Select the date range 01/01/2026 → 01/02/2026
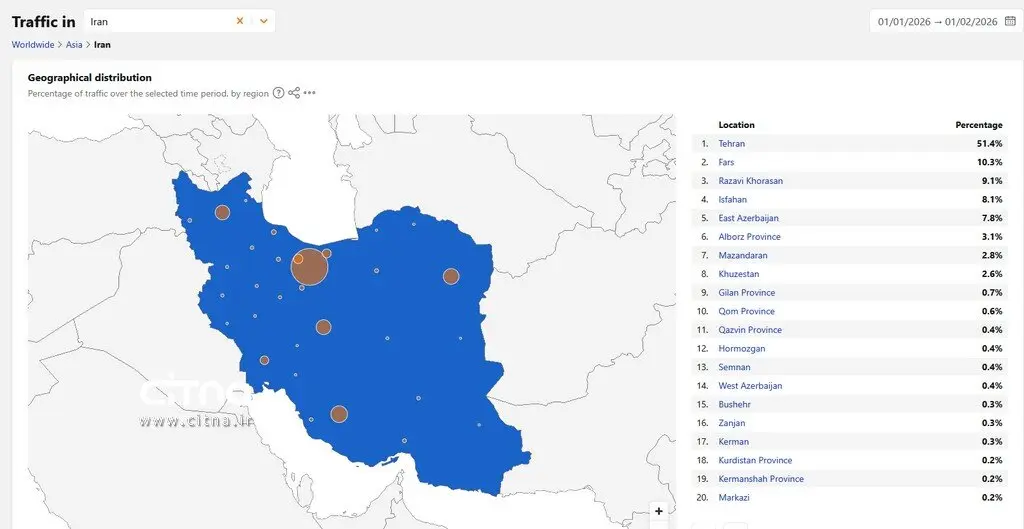The image size is (1024, 529). point(937,22)
